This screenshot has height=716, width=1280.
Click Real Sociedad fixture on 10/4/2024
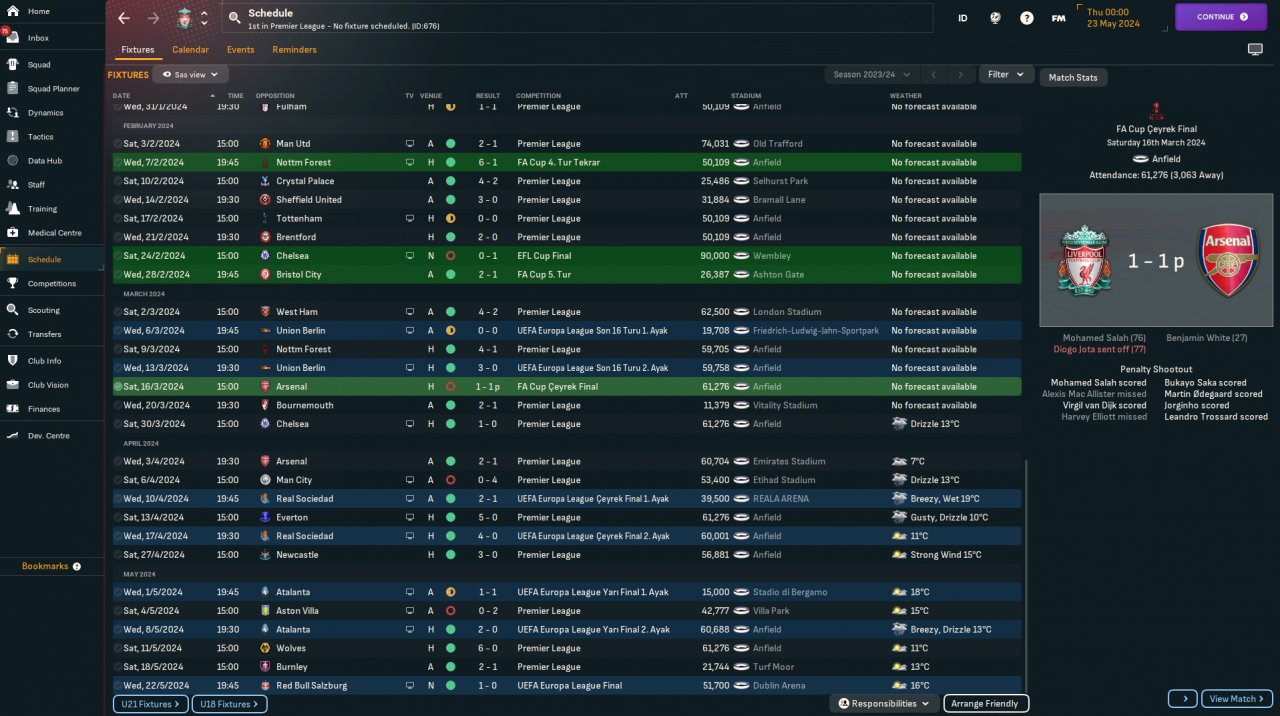click(x=567, y=499)
